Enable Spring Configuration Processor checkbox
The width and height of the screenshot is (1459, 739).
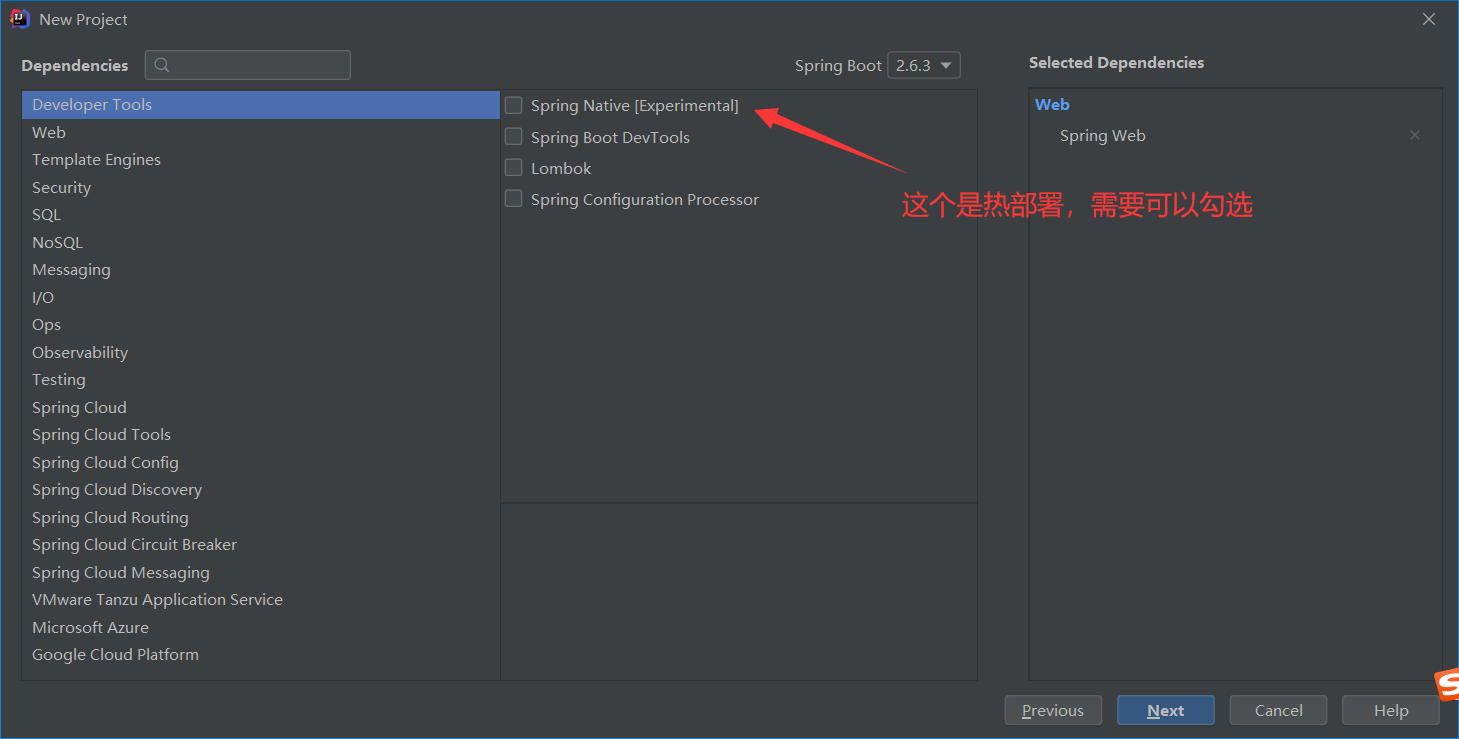coord(513,198)
